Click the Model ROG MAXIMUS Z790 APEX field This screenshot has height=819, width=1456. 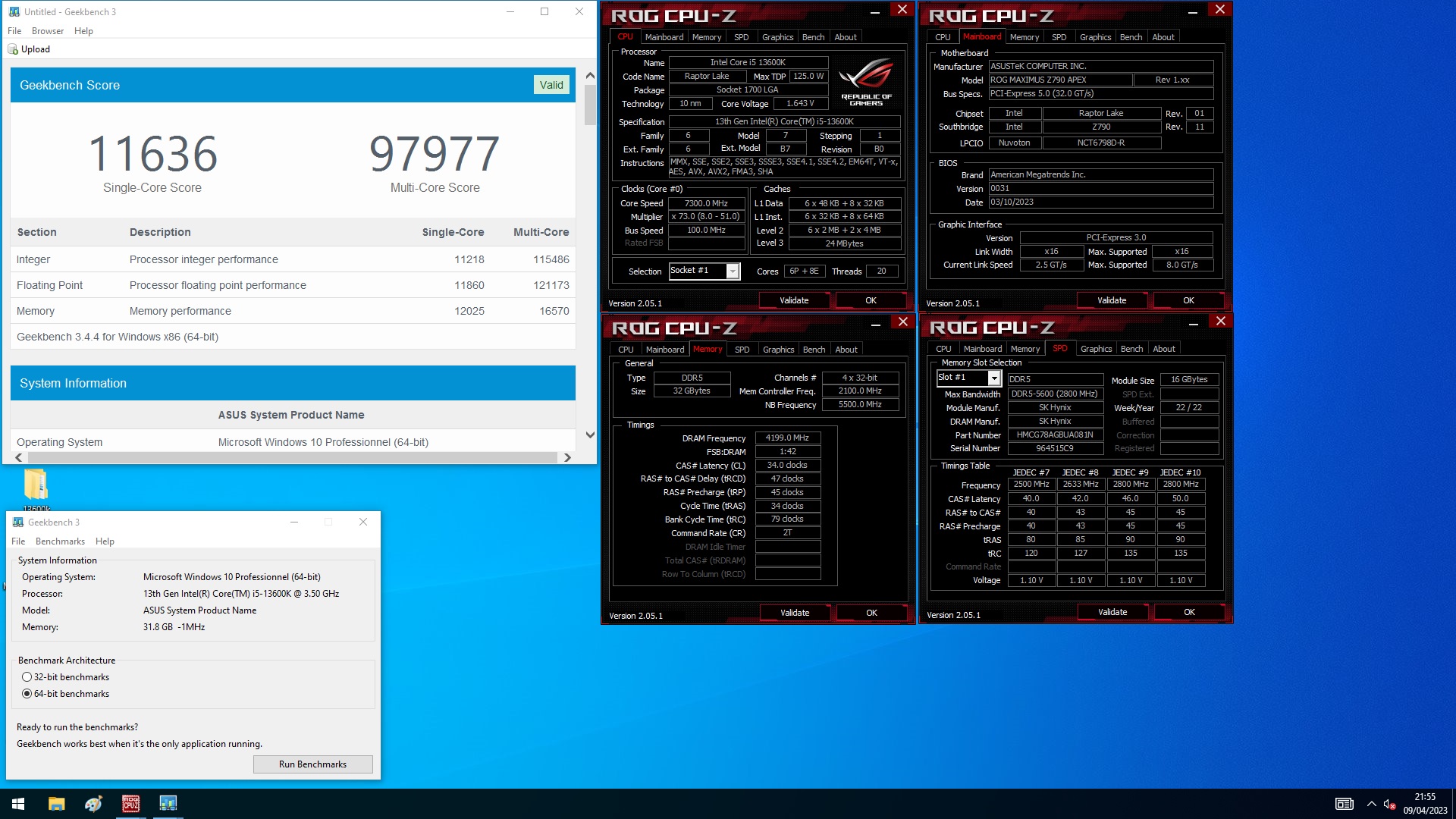tap(1060, 80)
